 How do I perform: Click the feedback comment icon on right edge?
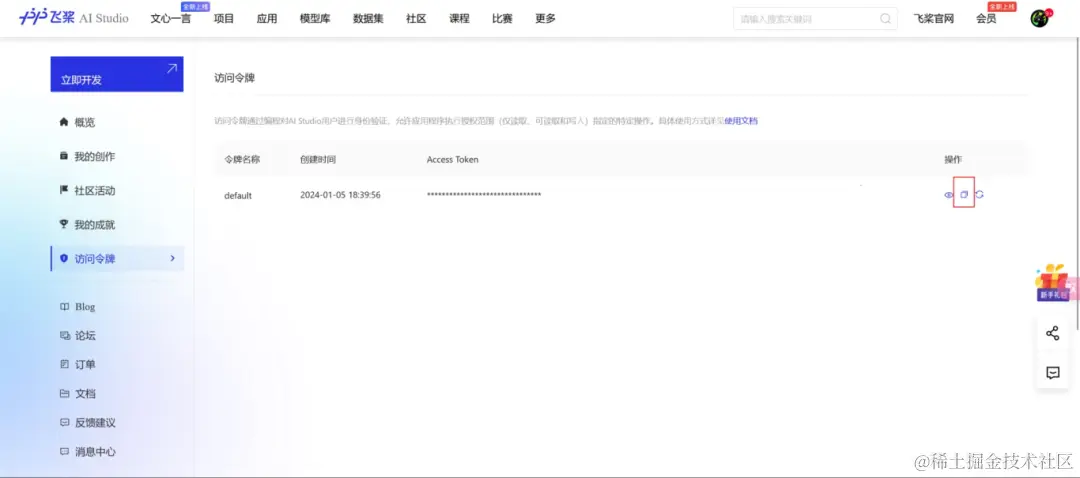tap(1052, 373)
